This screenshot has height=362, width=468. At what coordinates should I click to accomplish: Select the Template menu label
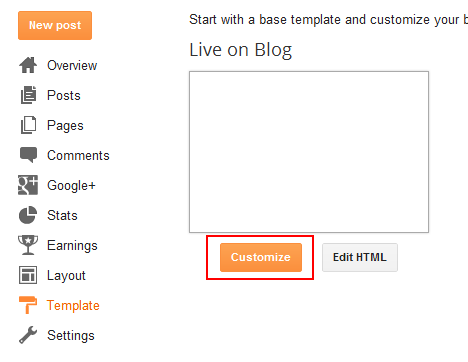[x=73, y=305]
